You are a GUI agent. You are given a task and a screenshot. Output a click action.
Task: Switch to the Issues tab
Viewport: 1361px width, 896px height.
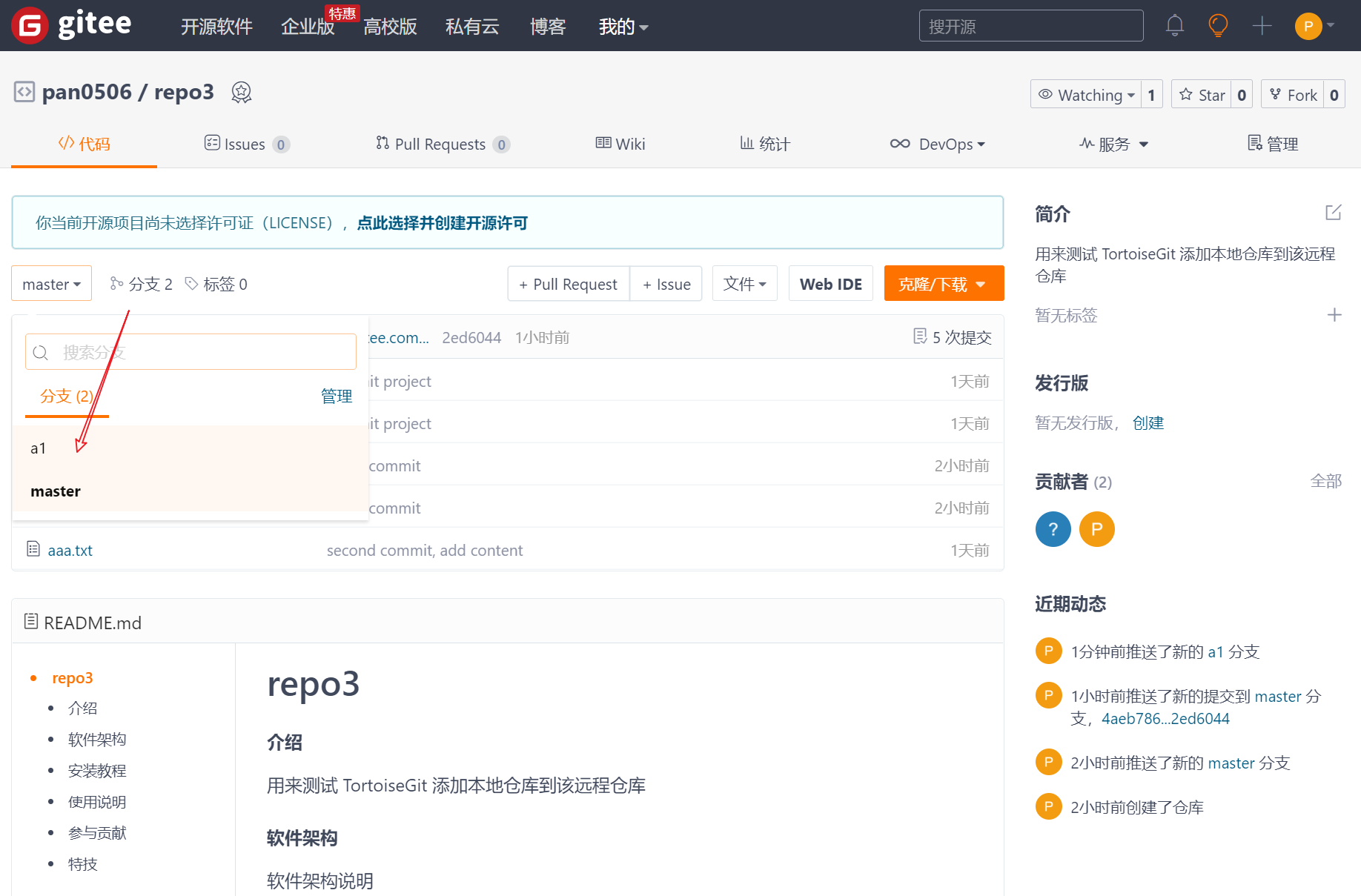pyautogui.click(x=245, y=144)
